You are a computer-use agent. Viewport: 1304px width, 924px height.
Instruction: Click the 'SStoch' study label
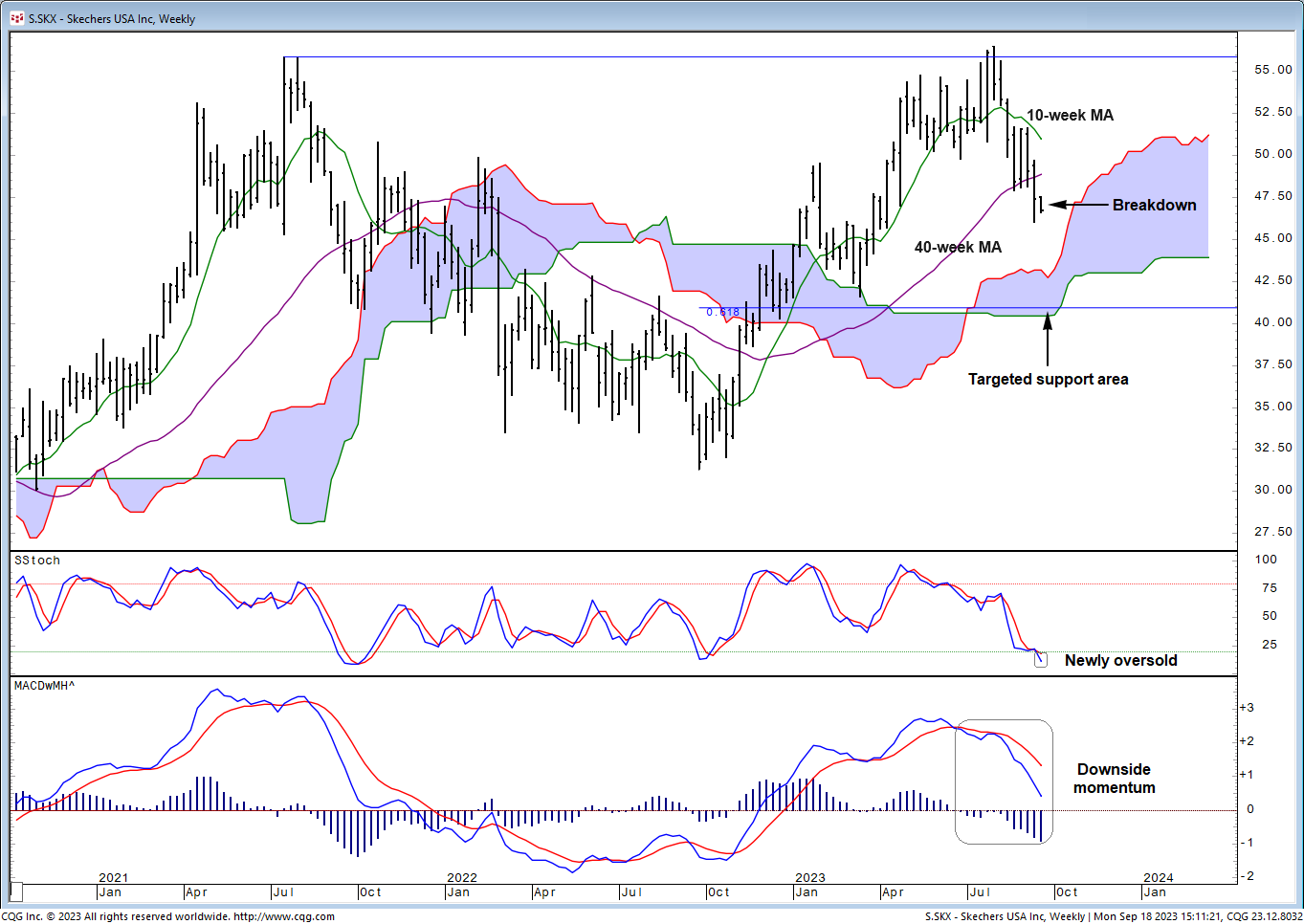coord(37,561)
